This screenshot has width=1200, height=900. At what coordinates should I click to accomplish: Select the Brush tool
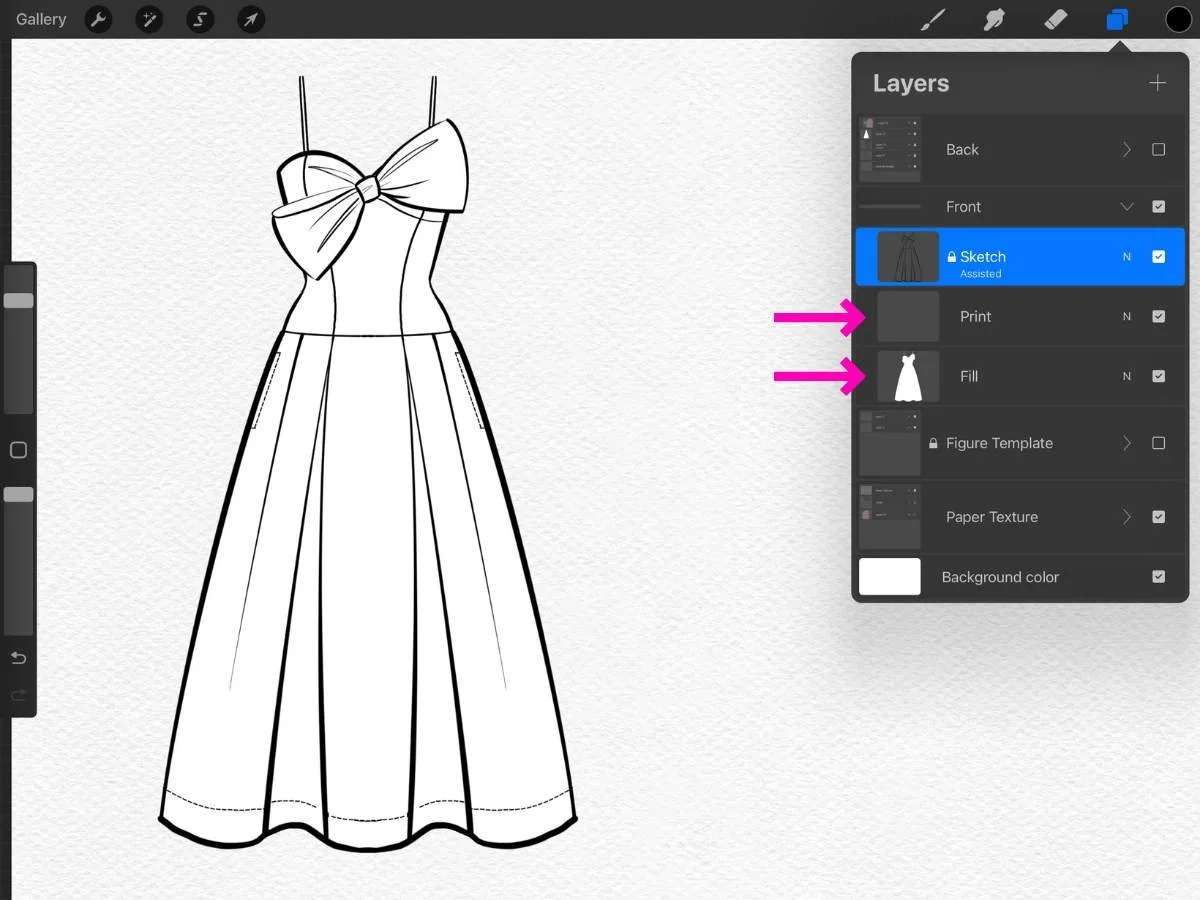[x=932, y=19]
